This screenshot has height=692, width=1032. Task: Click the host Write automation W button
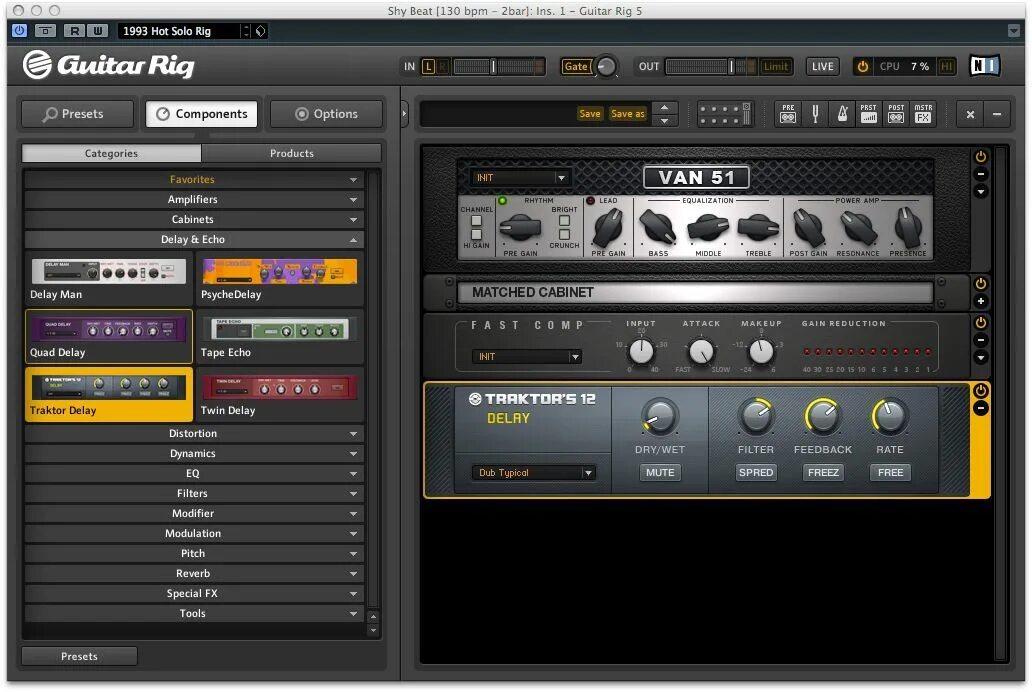pos(97,30)
